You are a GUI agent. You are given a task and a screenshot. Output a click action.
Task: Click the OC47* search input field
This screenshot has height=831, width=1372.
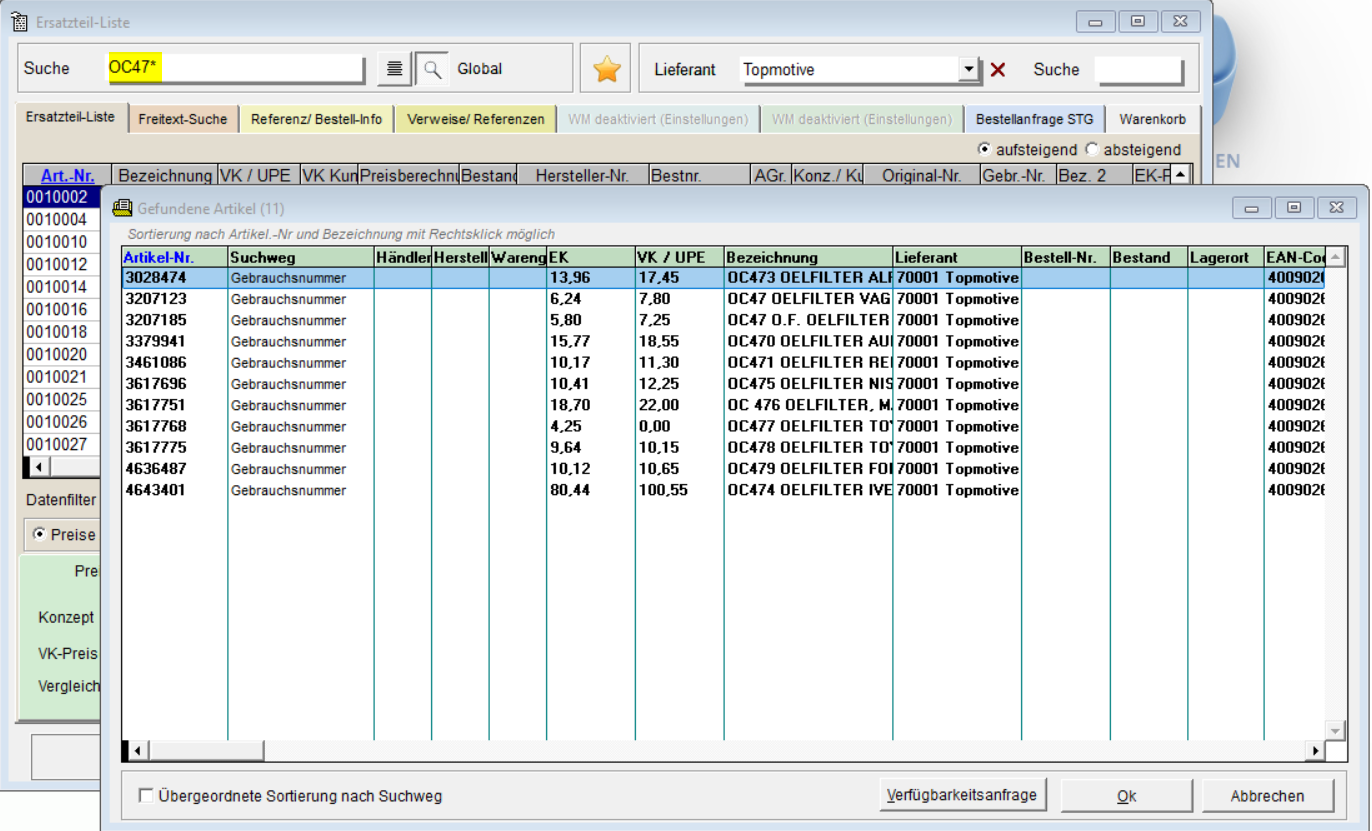[x=235, y=68]
